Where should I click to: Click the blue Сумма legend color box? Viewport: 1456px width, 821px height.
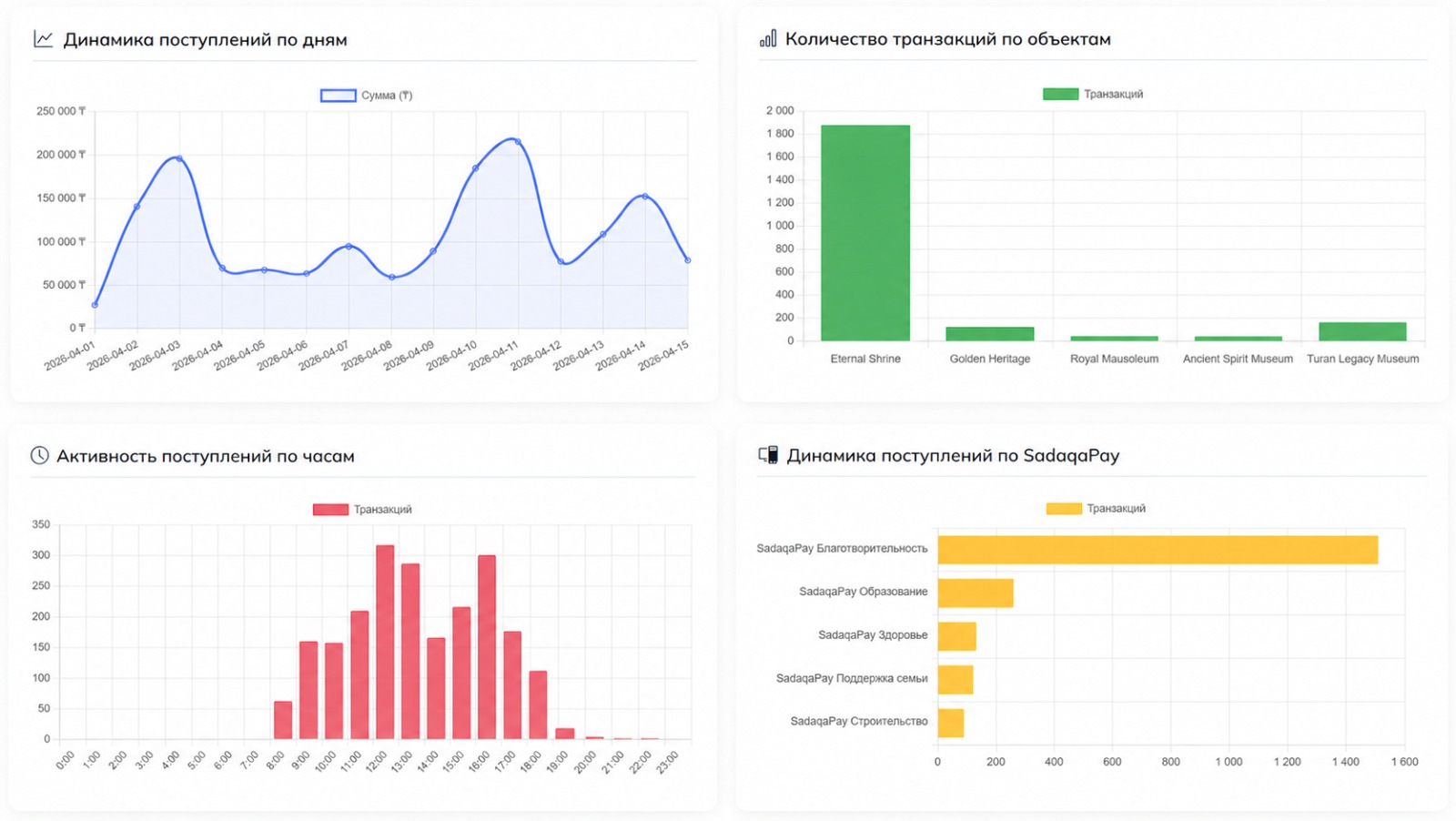(x=338, y=96)
